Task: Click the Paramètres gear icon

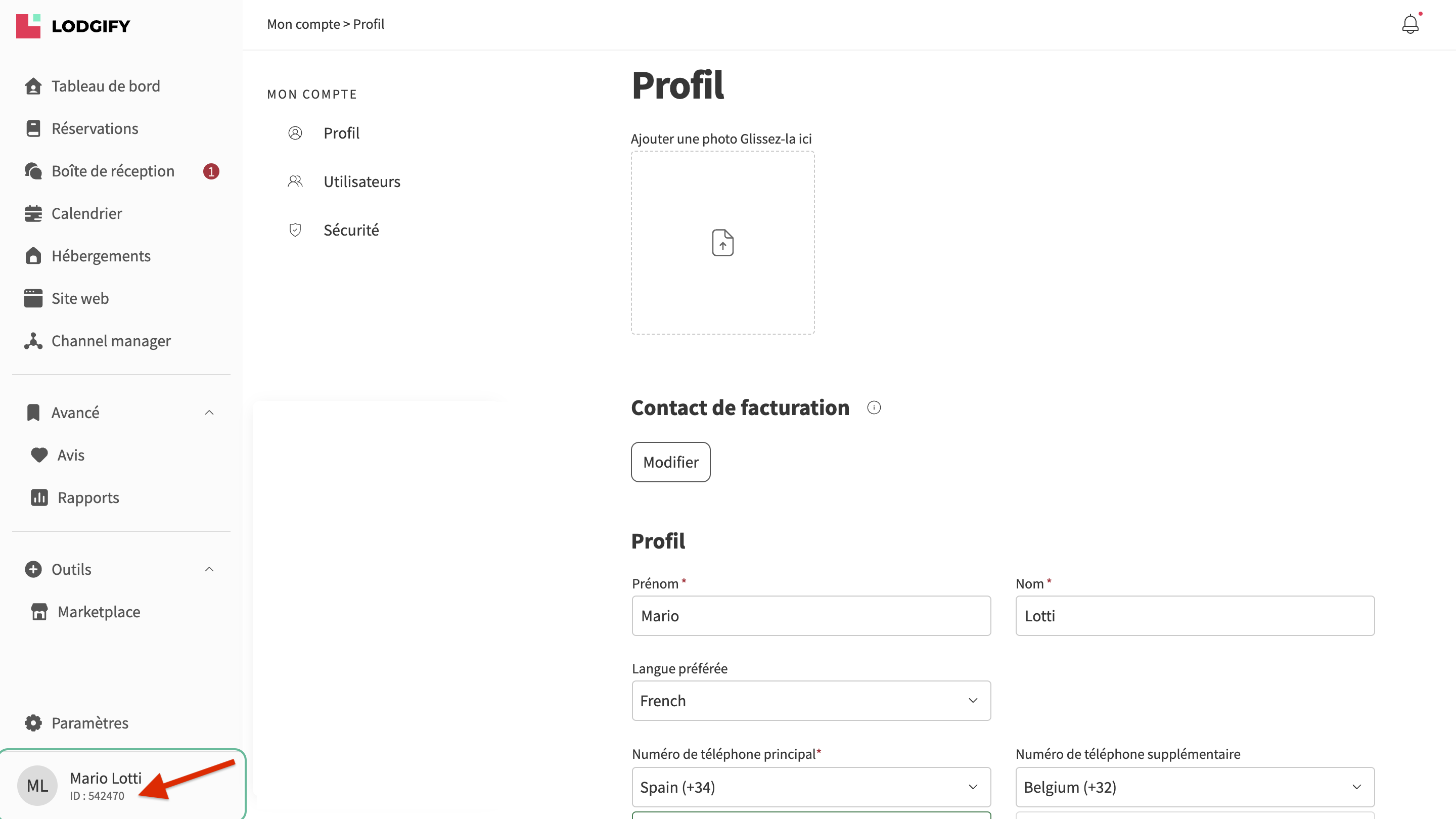Action: point(33,723)
